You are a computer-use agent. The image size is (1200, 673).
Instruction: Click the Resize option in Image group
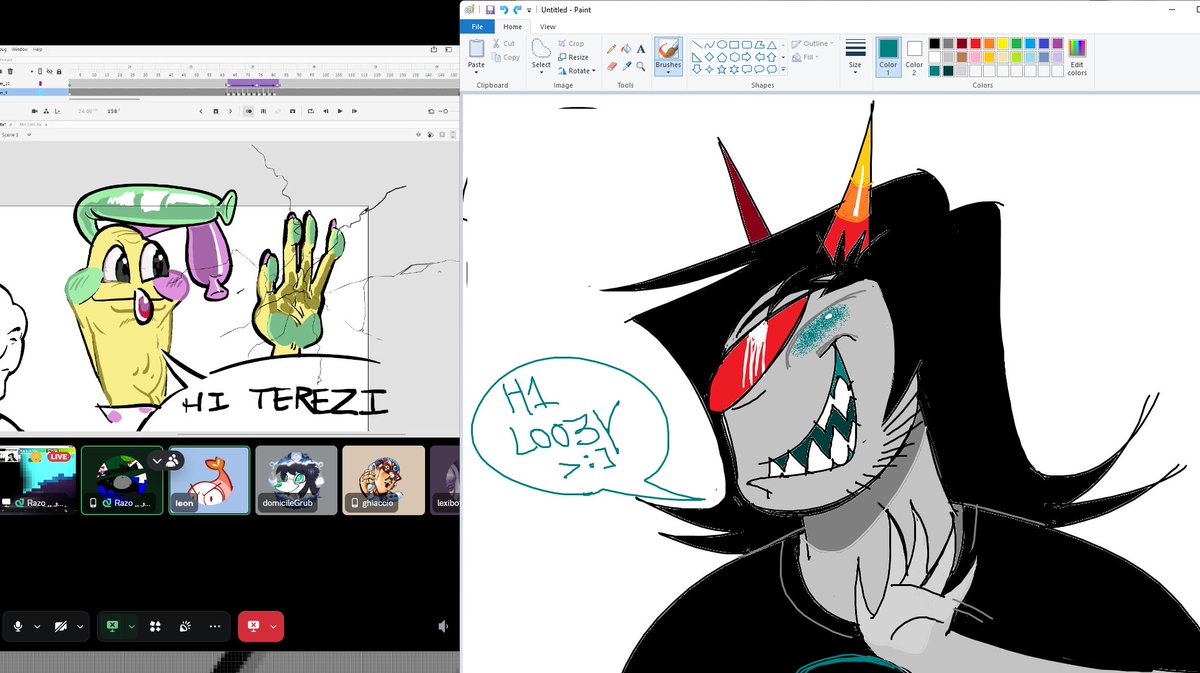(573, 57)
